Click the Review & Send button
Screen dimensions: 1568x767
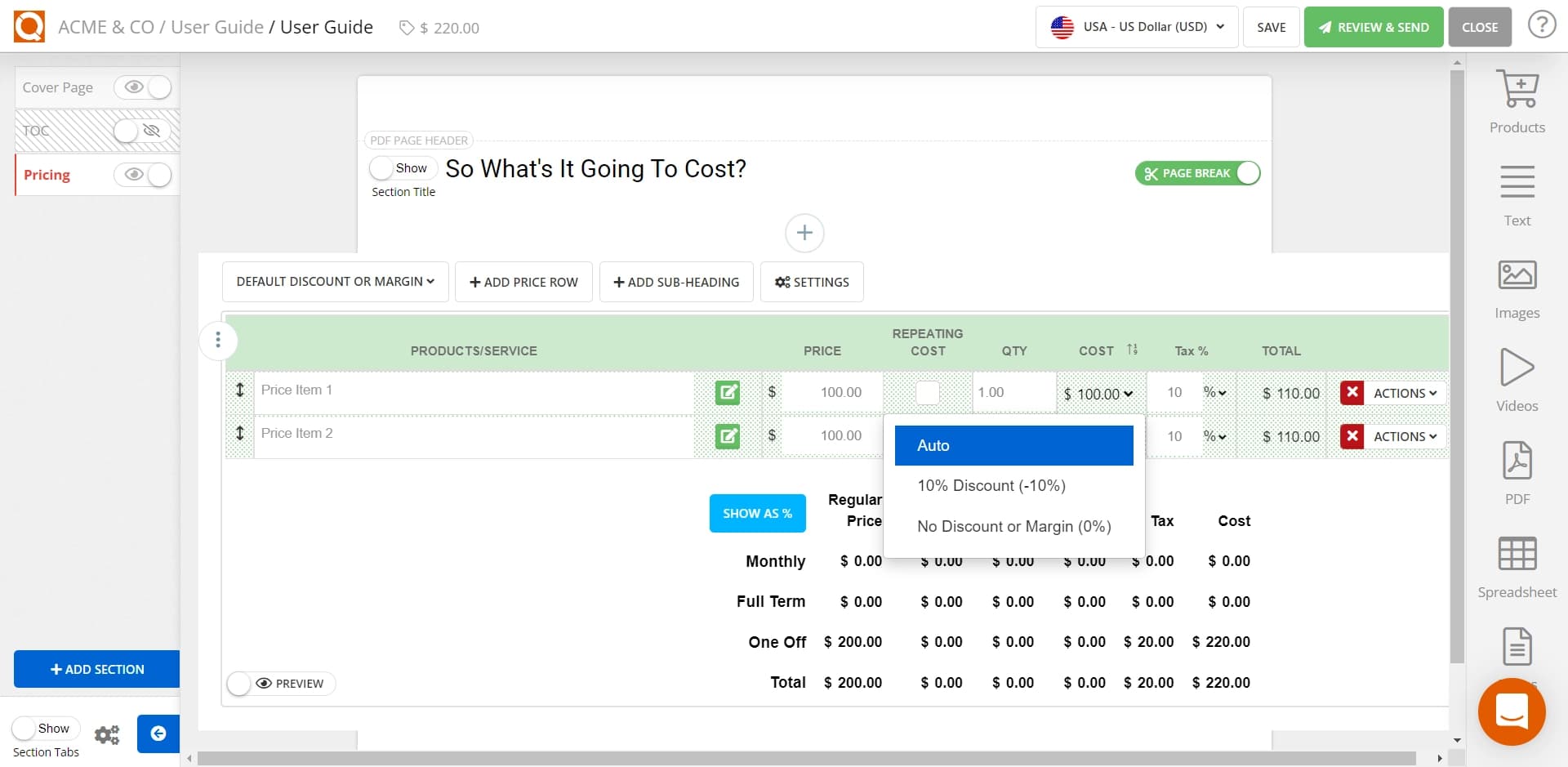[x=1373, y=26]
